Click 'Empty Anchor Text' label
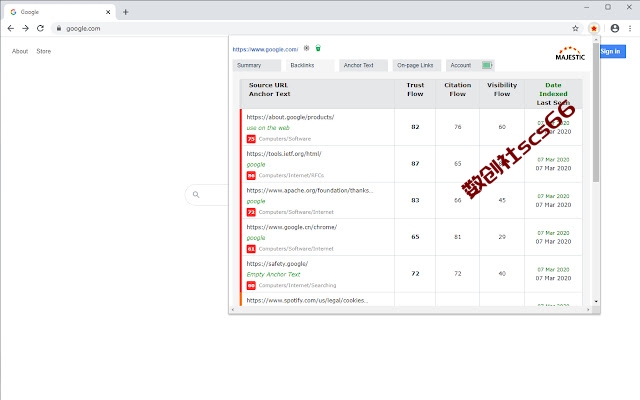Screen dimensions: 640x400 click(x=273, y=274)
